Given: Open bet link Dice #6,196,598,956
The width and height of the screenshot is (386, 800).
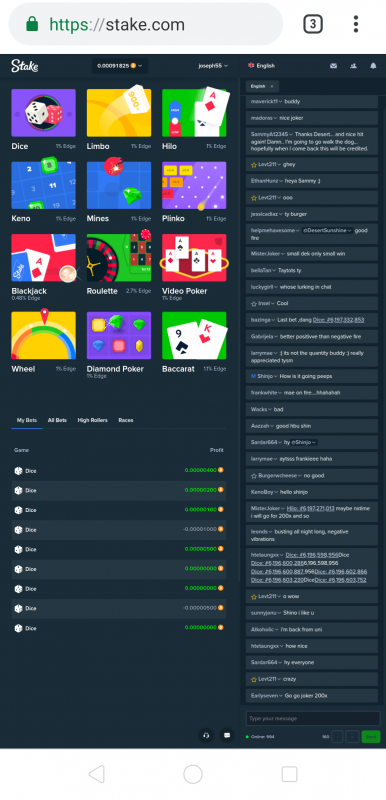Looking at the screenshot, I should [312, 555].
